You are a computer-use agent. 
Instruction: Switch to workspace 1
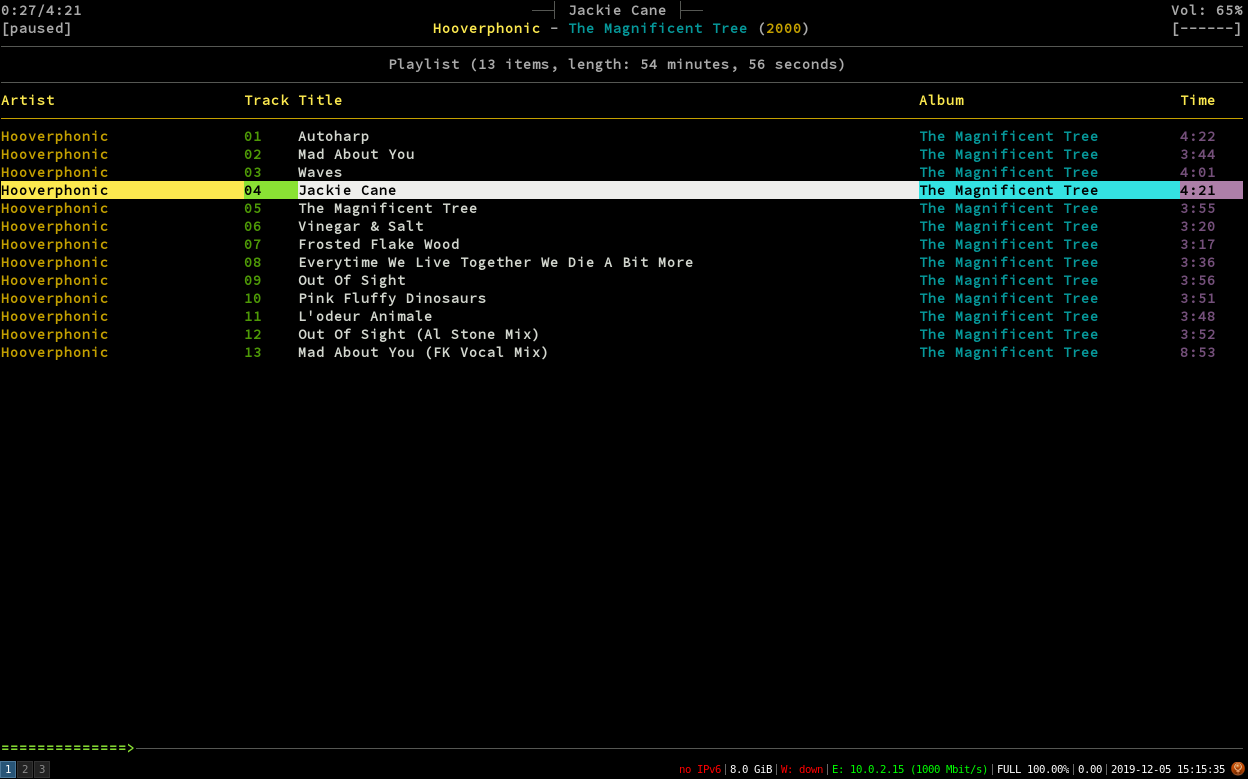tap(8, 769)
